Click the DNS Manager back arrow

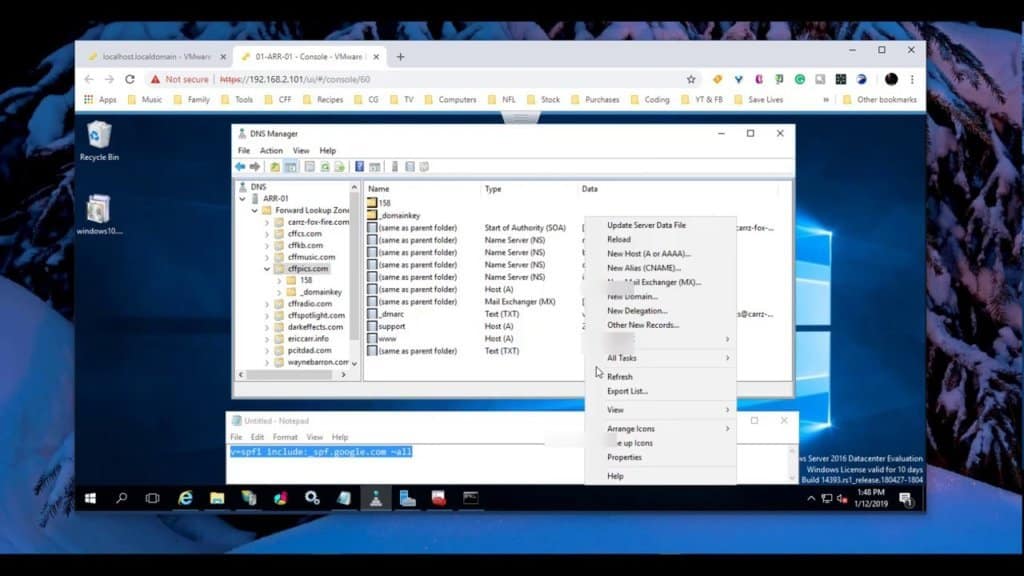pos(240,167)
